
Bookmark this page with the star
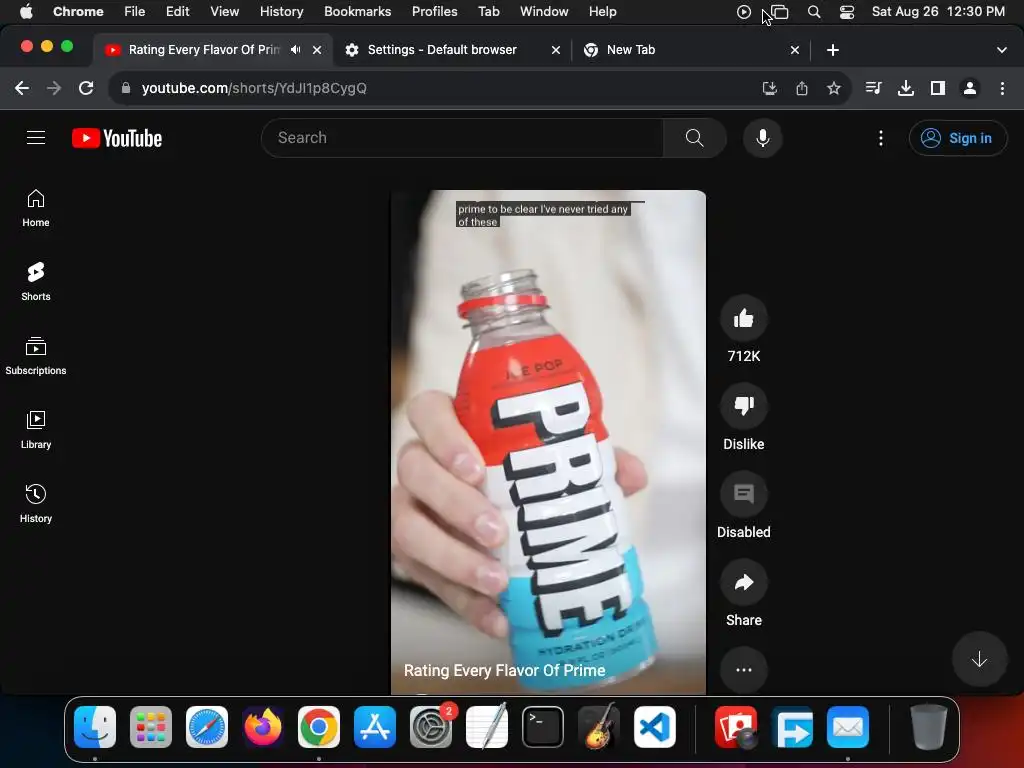tap(833, 88)
